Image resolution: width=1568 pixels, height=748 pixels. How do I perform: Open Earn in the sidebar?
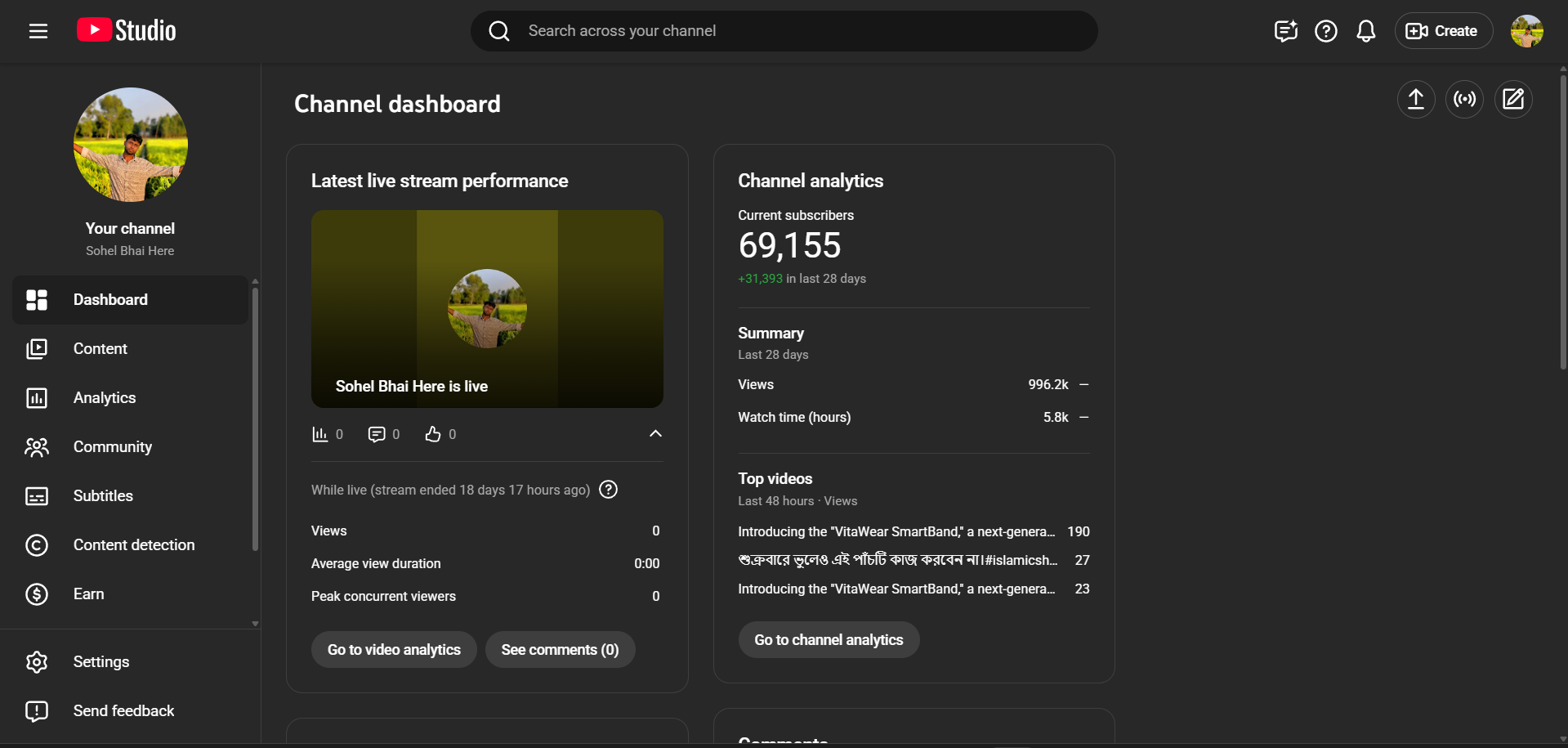pyautogui.click(x=88, y=594)
